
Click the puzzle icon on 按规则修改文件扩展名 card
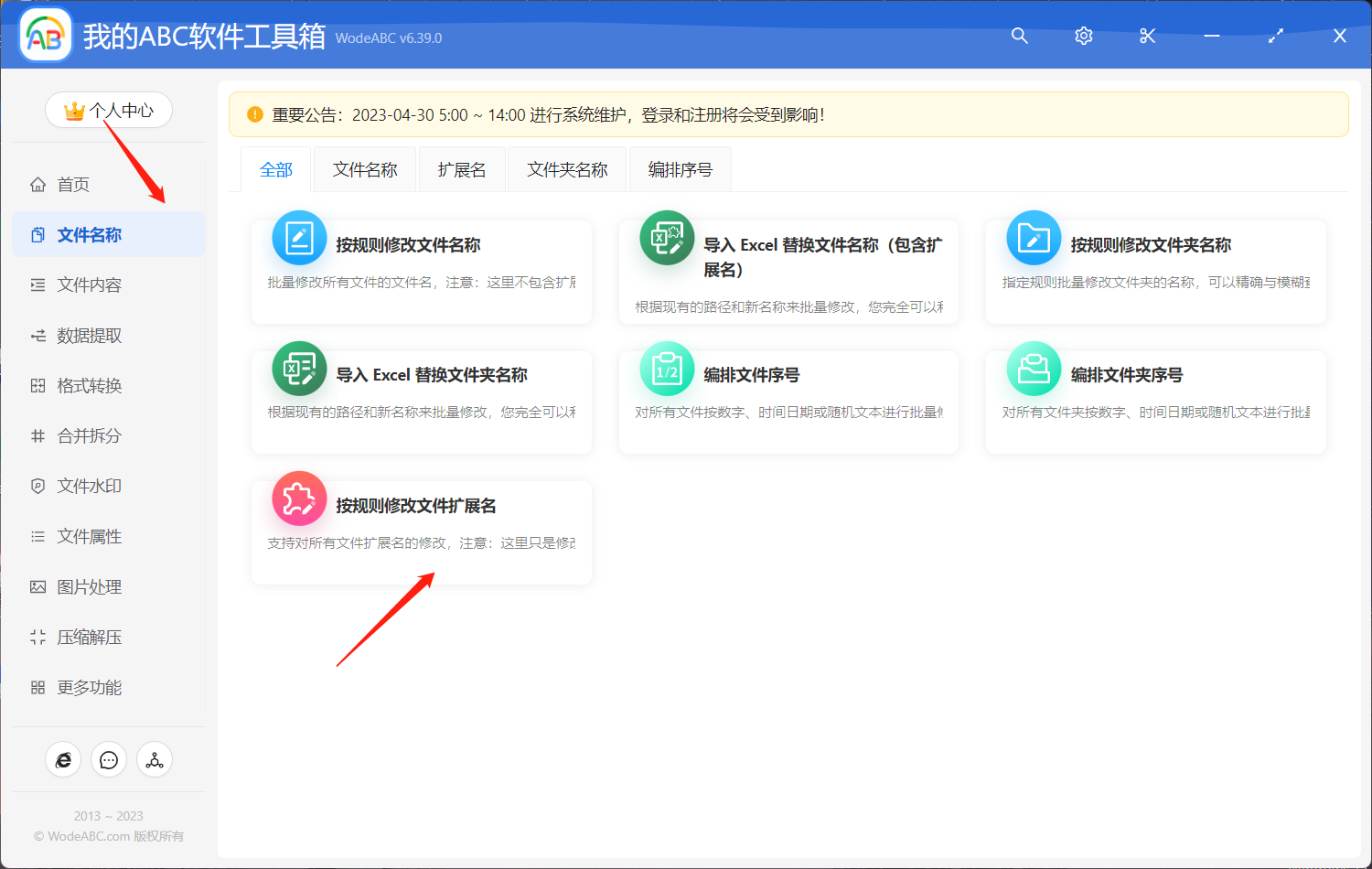(299, 499)
